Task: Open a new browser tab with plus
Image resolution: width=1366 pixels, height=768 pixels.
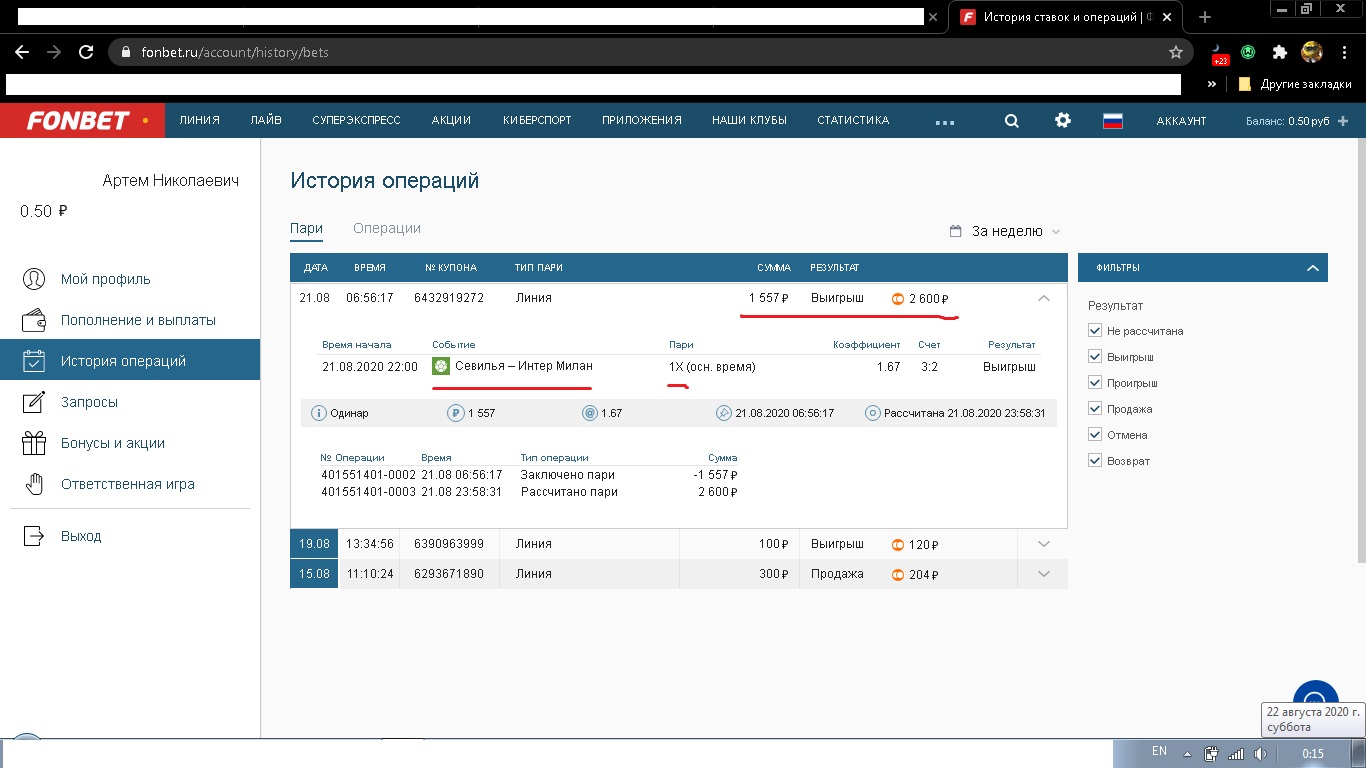Action: [x=1205, y=17]
